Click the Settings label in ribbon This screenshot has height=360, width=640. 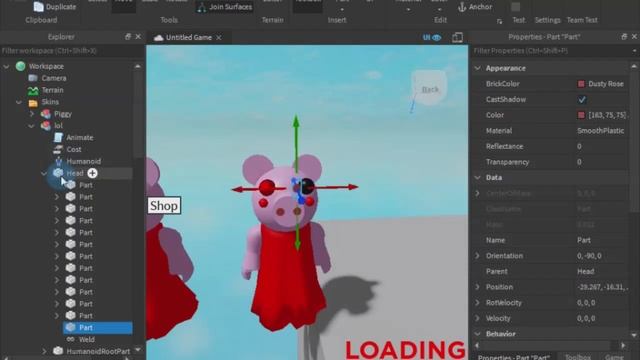pos(547,20)
